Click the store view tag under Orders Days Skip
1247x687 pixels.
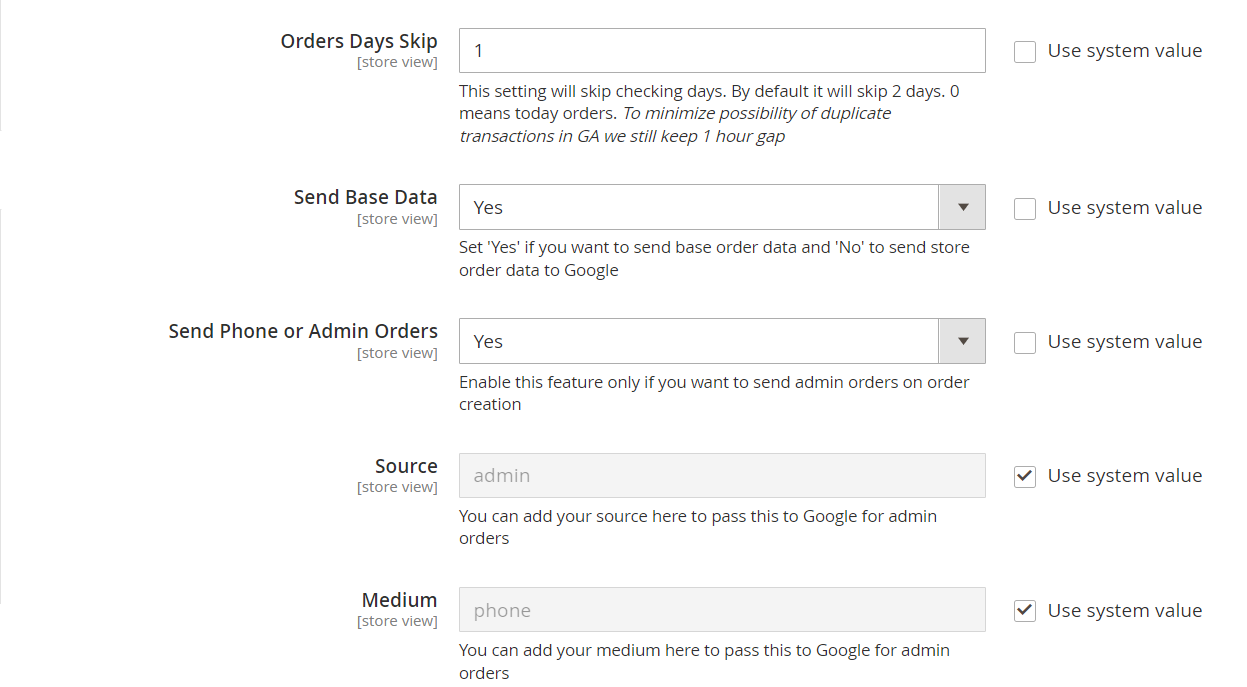(x=397, y=62)
